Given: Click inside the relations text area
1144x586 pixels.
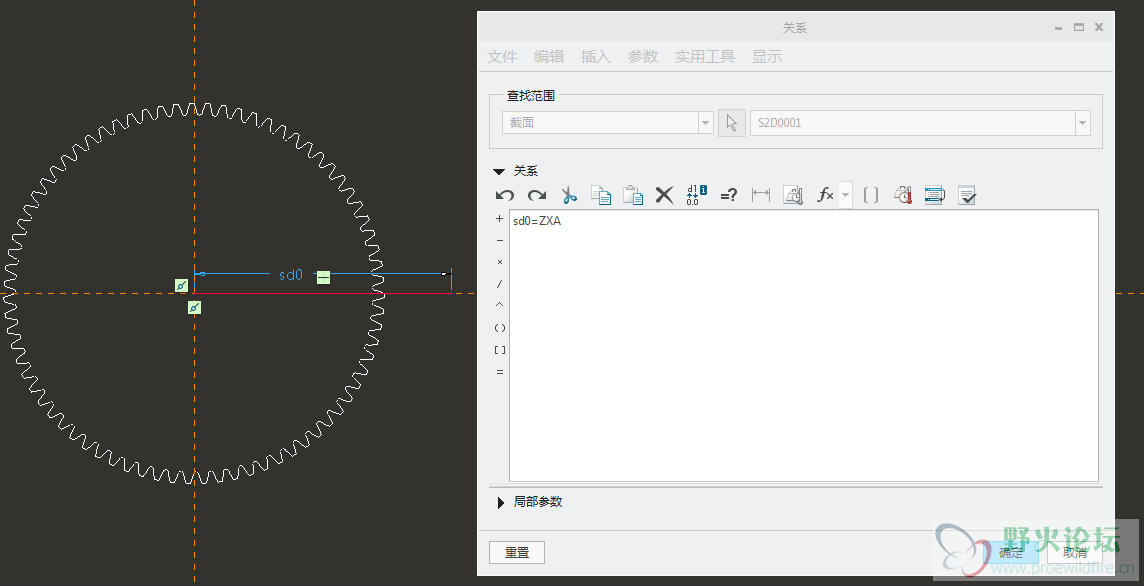Looking at the screenshot, I should (803, 345).
